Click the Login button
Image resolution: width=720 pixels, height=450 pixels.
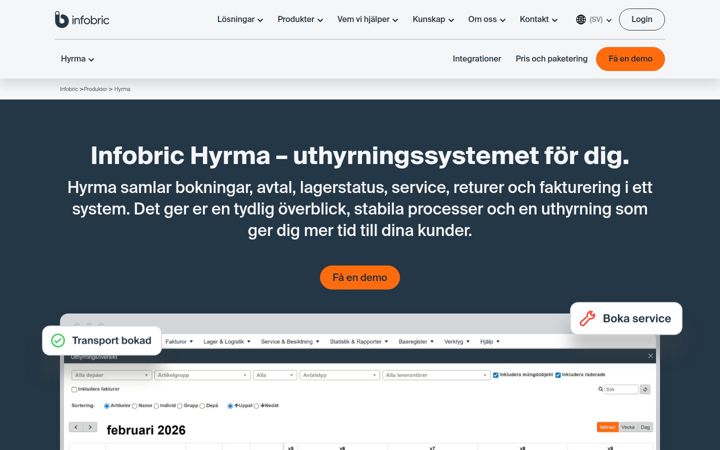(x=641, y=19)
